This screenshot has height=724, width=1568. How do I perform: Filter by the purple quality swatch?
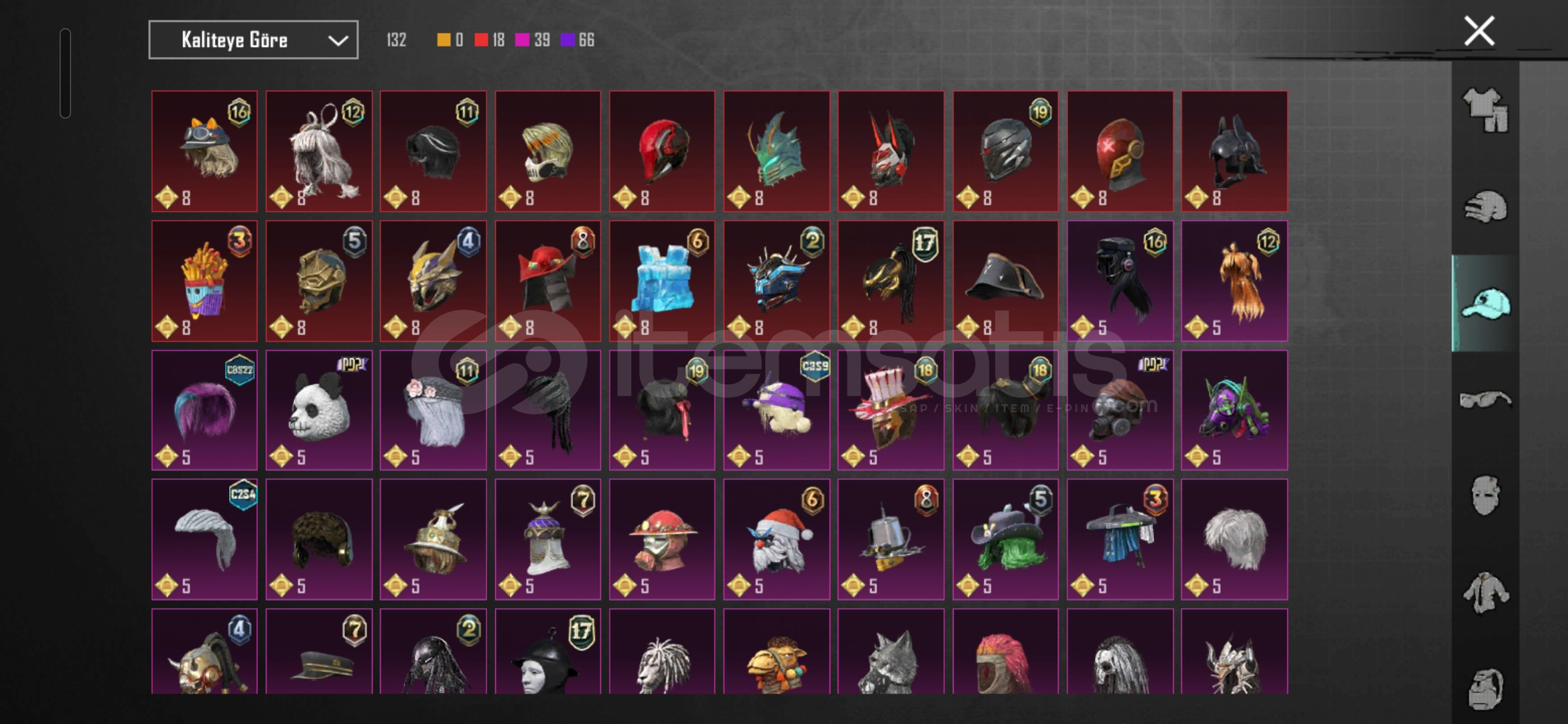[568, 40]
